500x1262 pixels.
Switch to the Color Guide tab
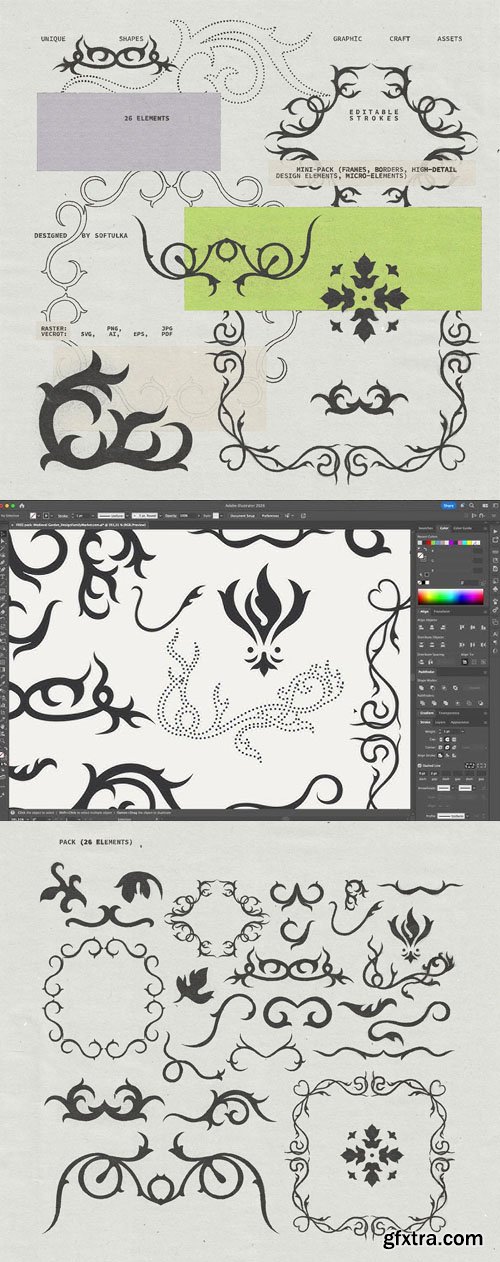tap(463, 528)
